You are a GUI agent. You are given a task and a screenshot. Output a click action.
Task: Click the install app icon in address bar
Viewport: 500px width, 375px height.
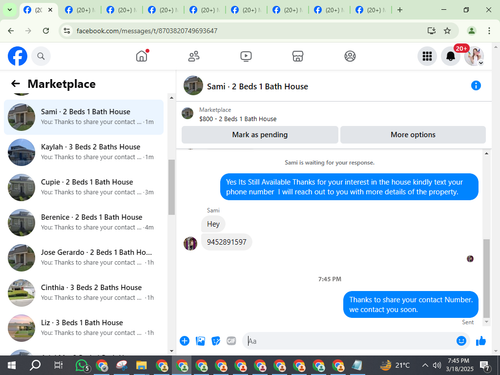pos(431,31)
